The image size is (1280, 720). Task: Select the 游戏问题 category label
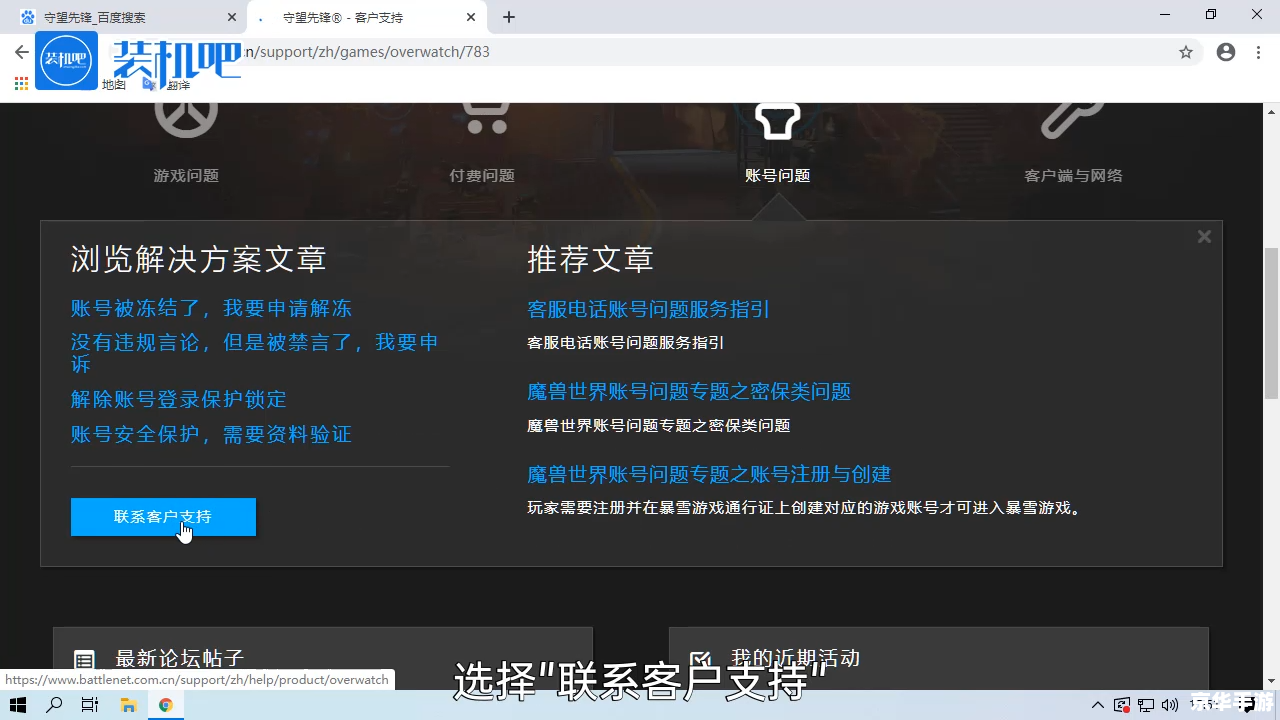[x=186, y=175]
